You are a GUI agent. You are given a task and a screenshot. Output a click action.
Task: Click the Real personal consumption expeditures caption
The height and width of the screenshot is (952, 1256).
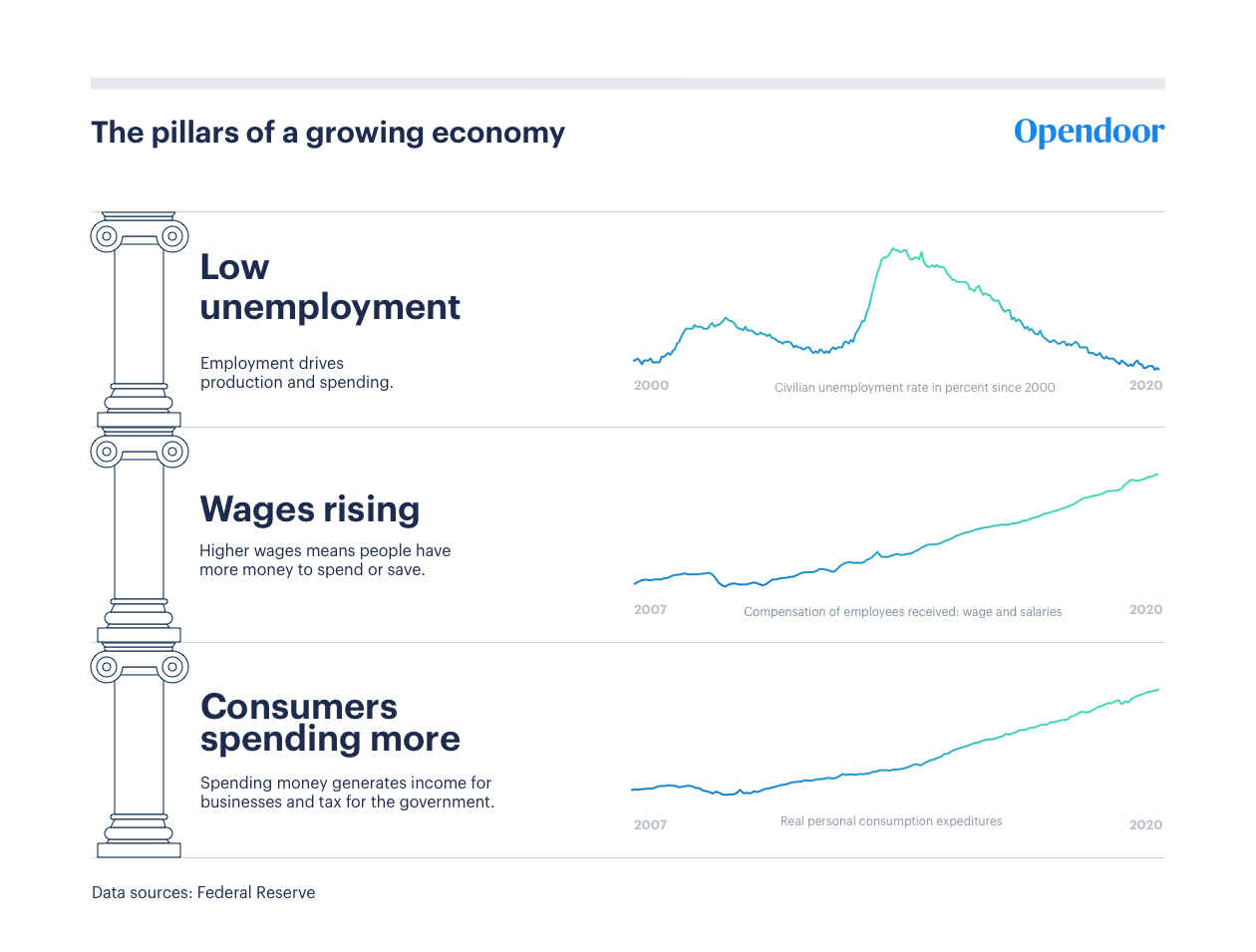point(891,821)
